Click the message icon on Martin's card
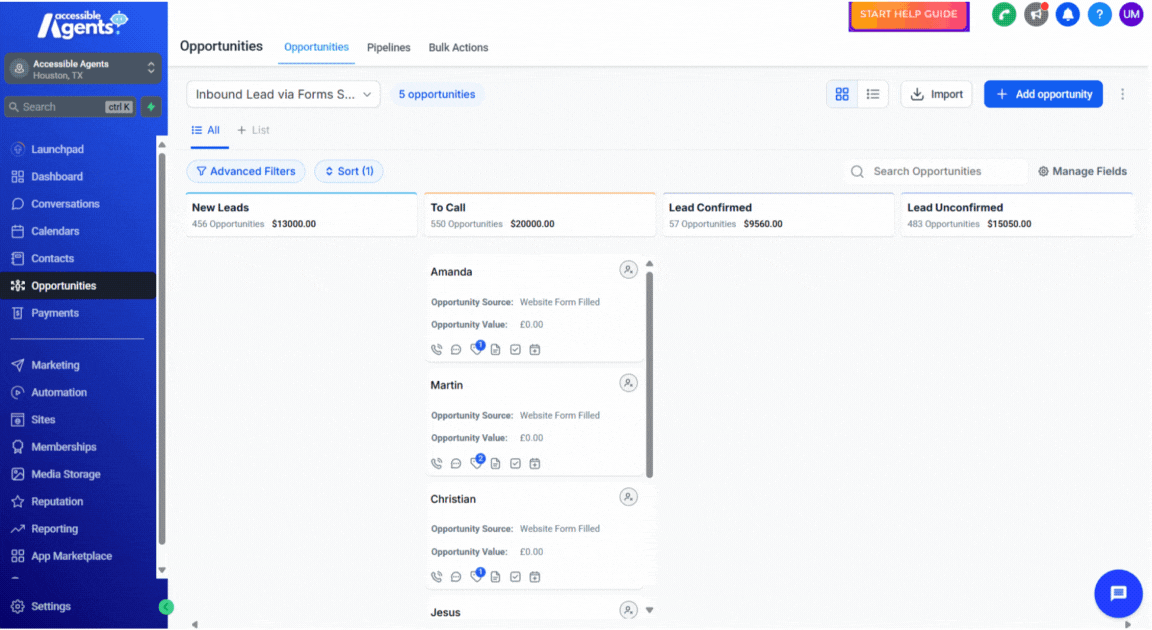 (x=456, y=464)
